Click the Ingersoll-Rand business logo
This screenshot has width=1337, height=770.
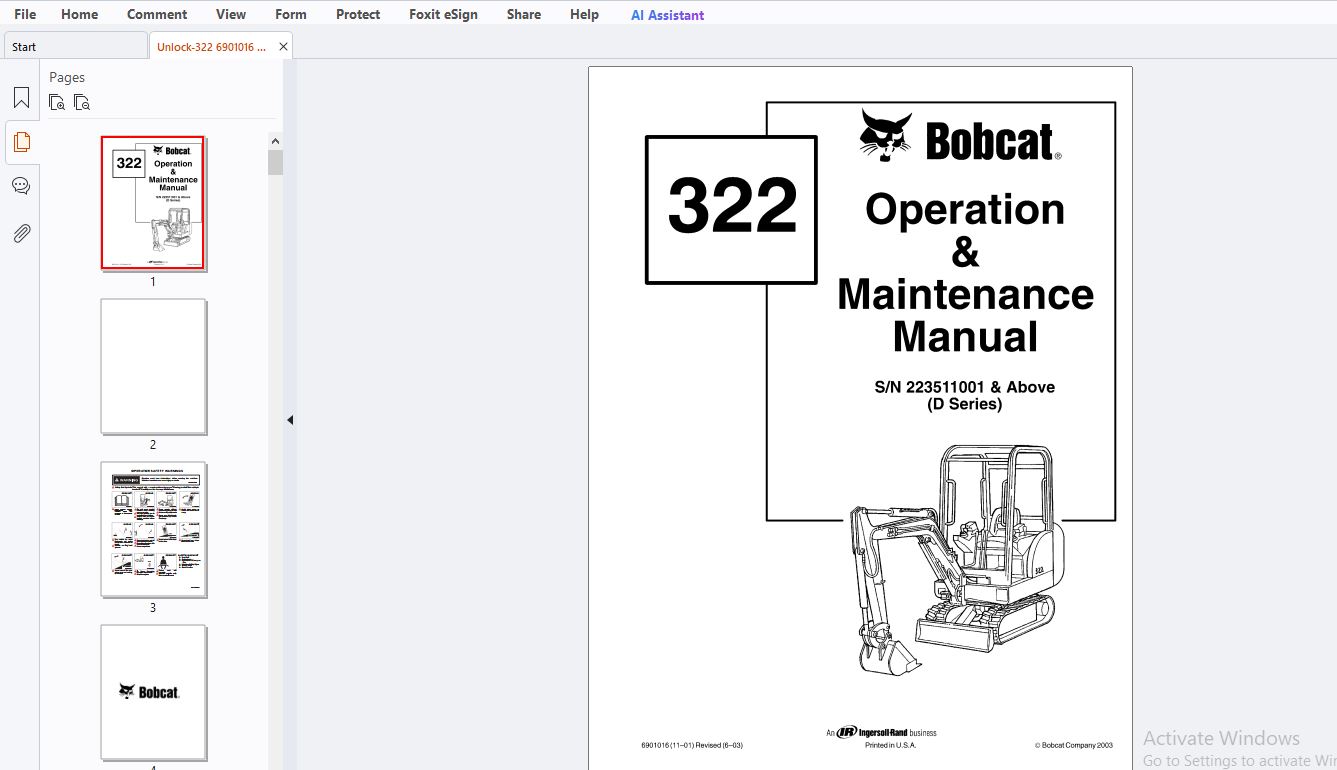881,732
